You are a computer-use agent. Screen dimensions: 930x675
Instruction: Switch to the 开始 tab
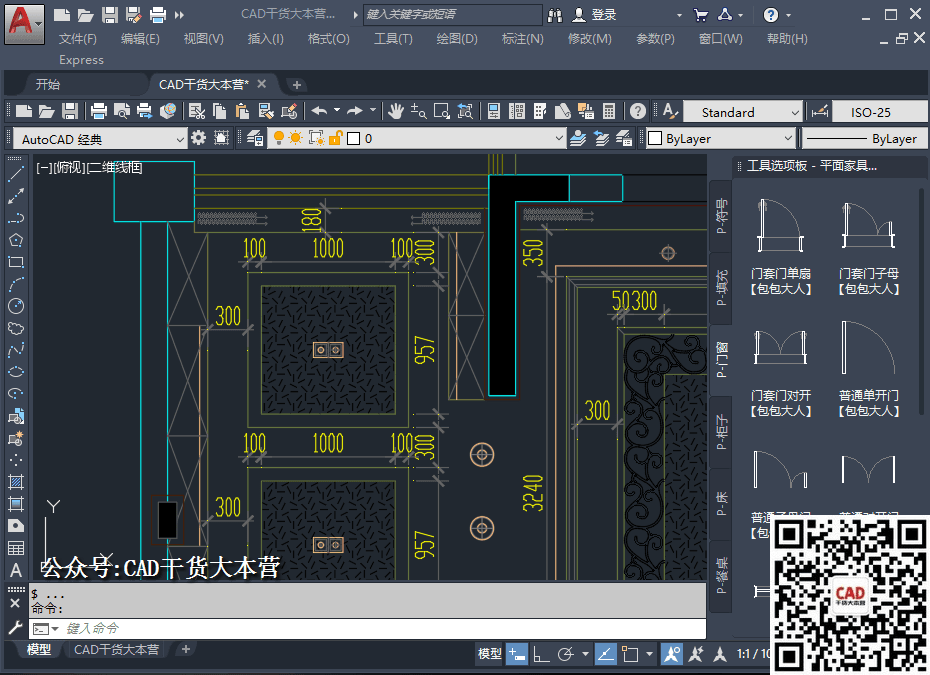click(48, 84)
